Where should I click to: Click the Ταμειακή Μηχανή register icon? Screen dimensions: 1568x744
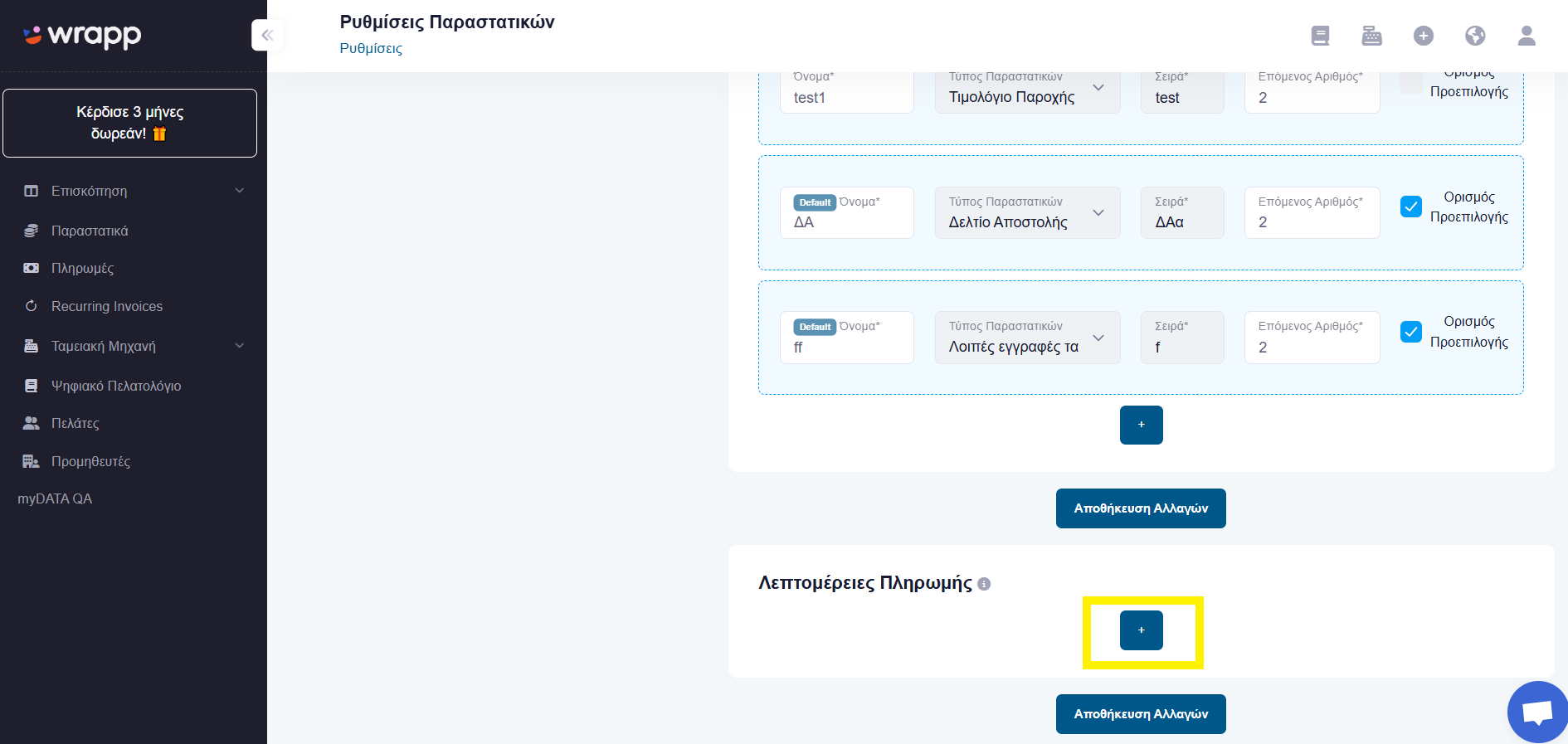[32, 346]
